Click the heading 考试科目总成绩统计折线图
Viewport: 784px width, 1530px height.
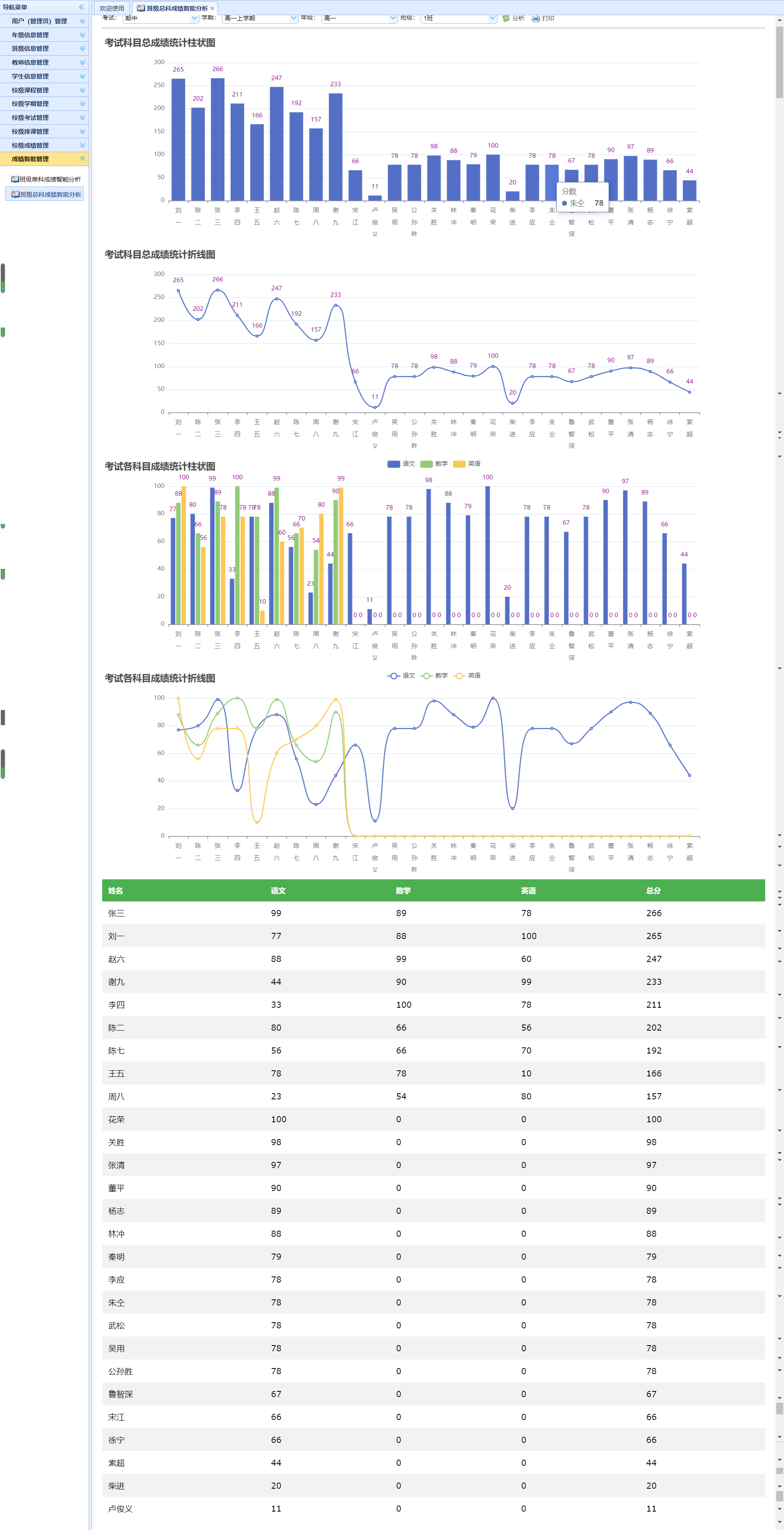(160, 255)
